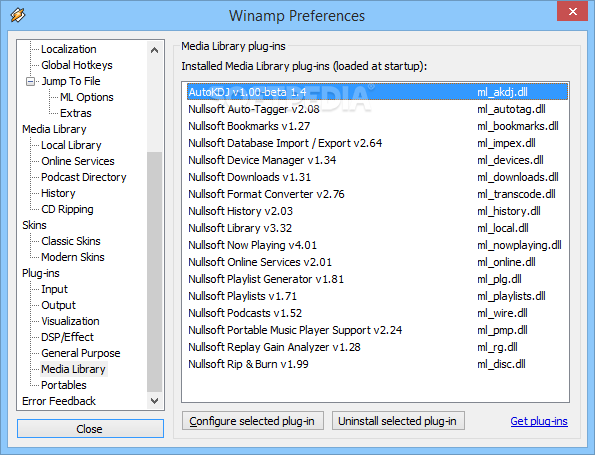The image size is (595, 455).
Task: Select Nullsoft Playlists v1.71 plug-in
Action: 378,296
